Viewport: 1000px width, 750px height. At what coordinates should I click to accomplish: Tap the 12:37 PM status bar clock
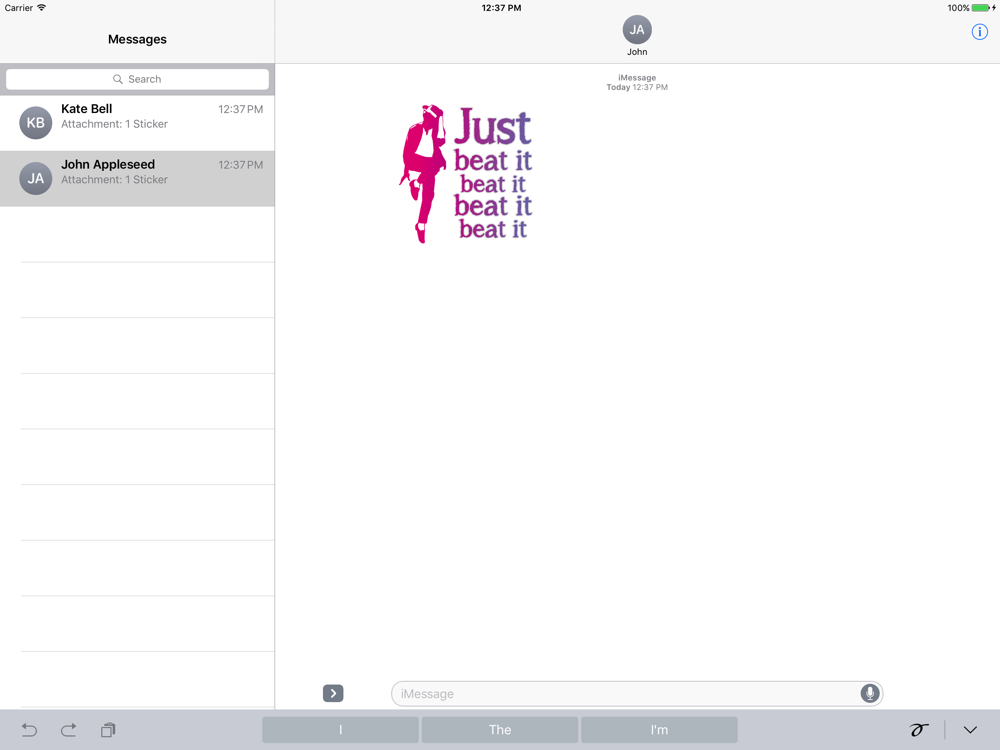[x=501, y=8]
